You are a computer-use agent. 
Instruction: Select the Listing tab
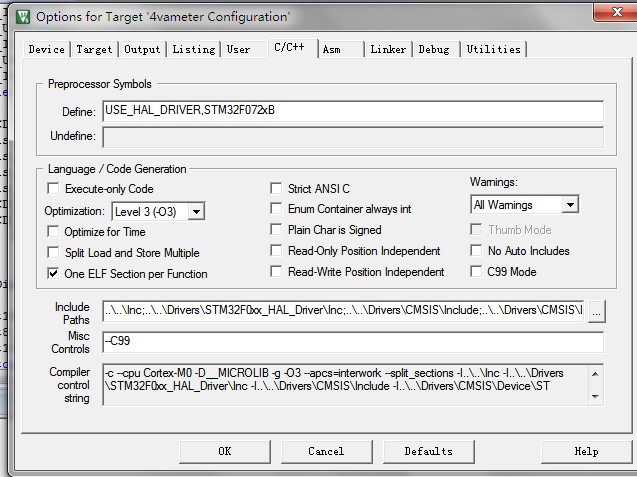pyautogui.click(x=194, y=50)
